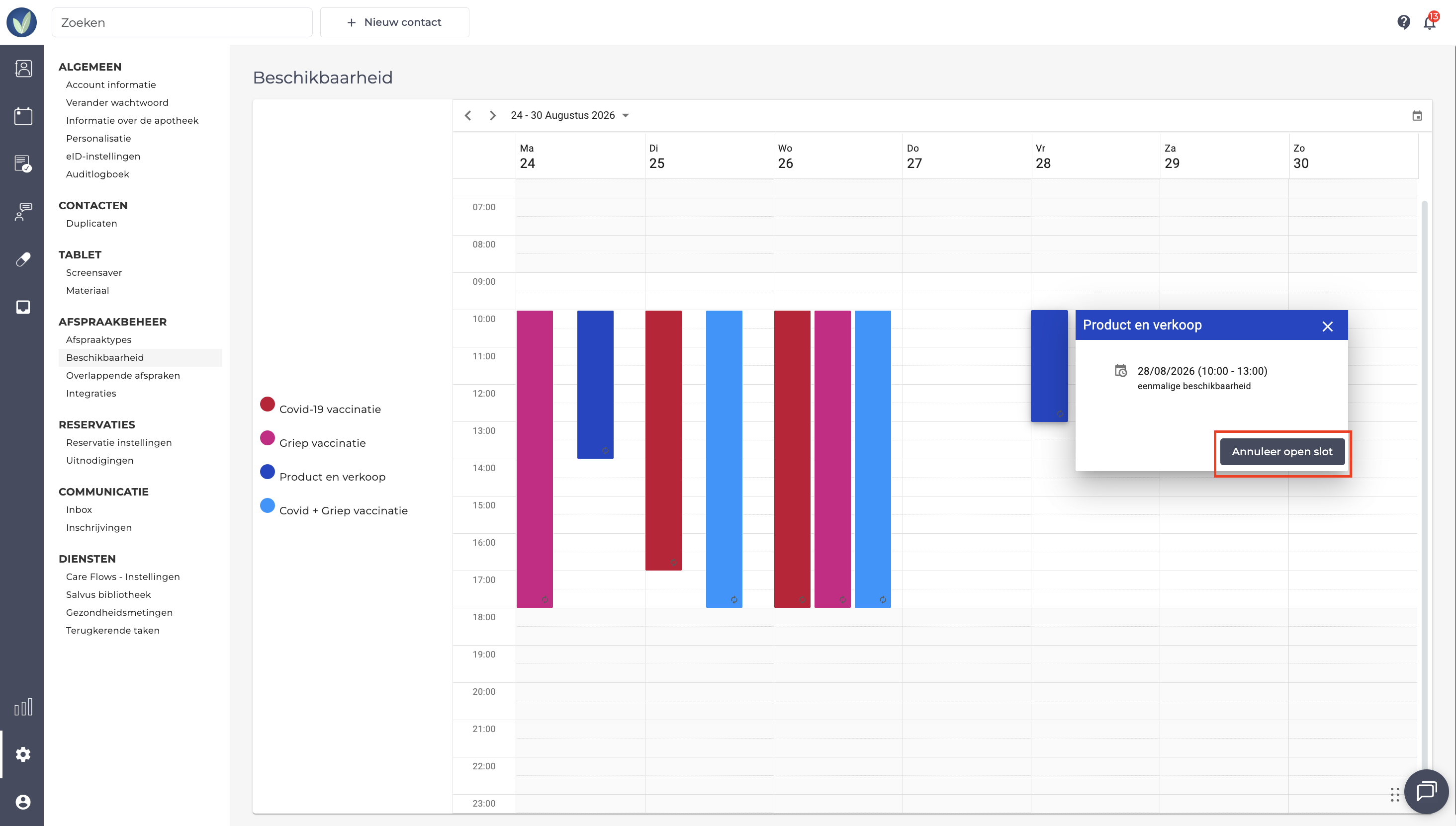Open the chat support bubble icon
1456x826 pixels.
[1426, 791]
